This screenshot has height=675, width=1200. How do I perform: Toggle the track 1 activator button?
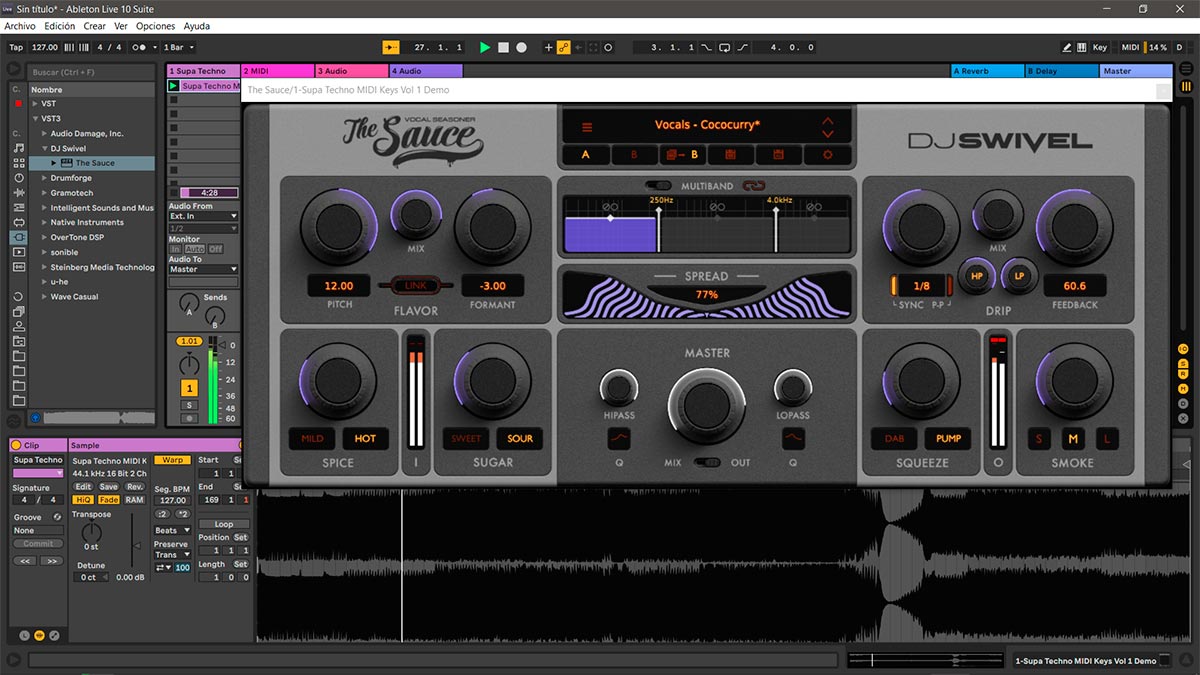189,387
